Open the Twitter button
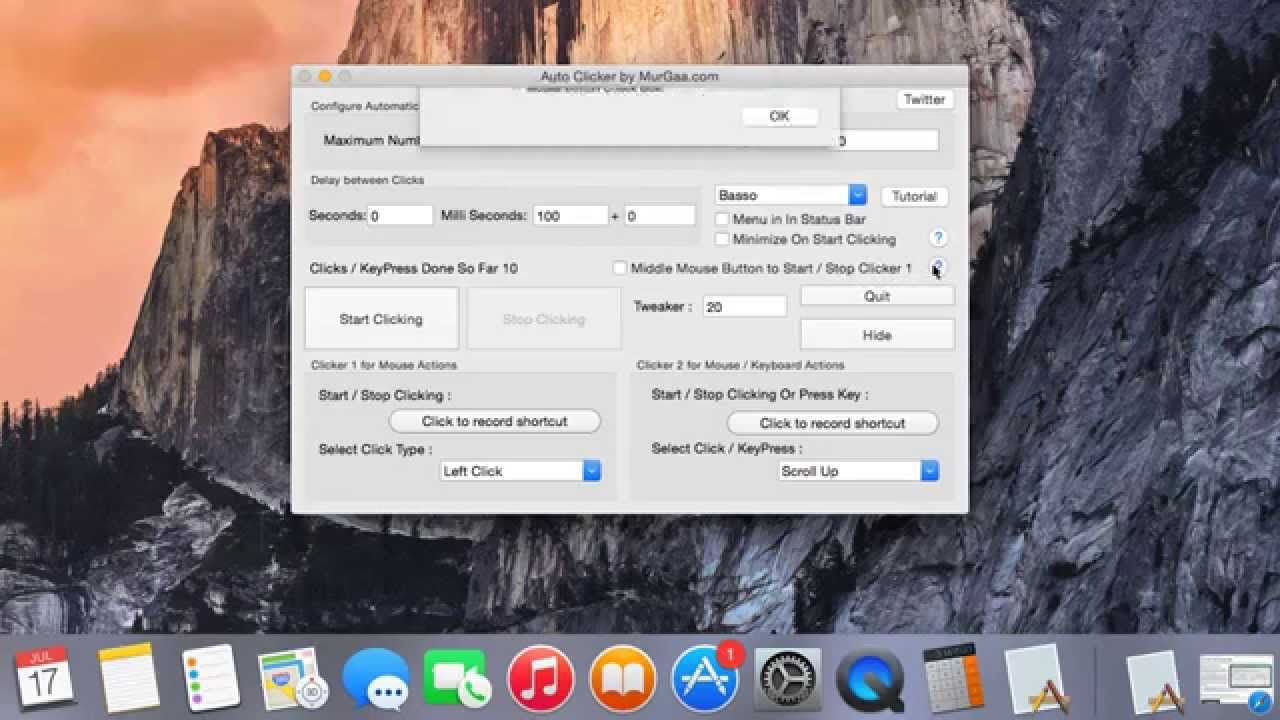The height and width of the screenshot is (720, 1280). pos(924,99)
